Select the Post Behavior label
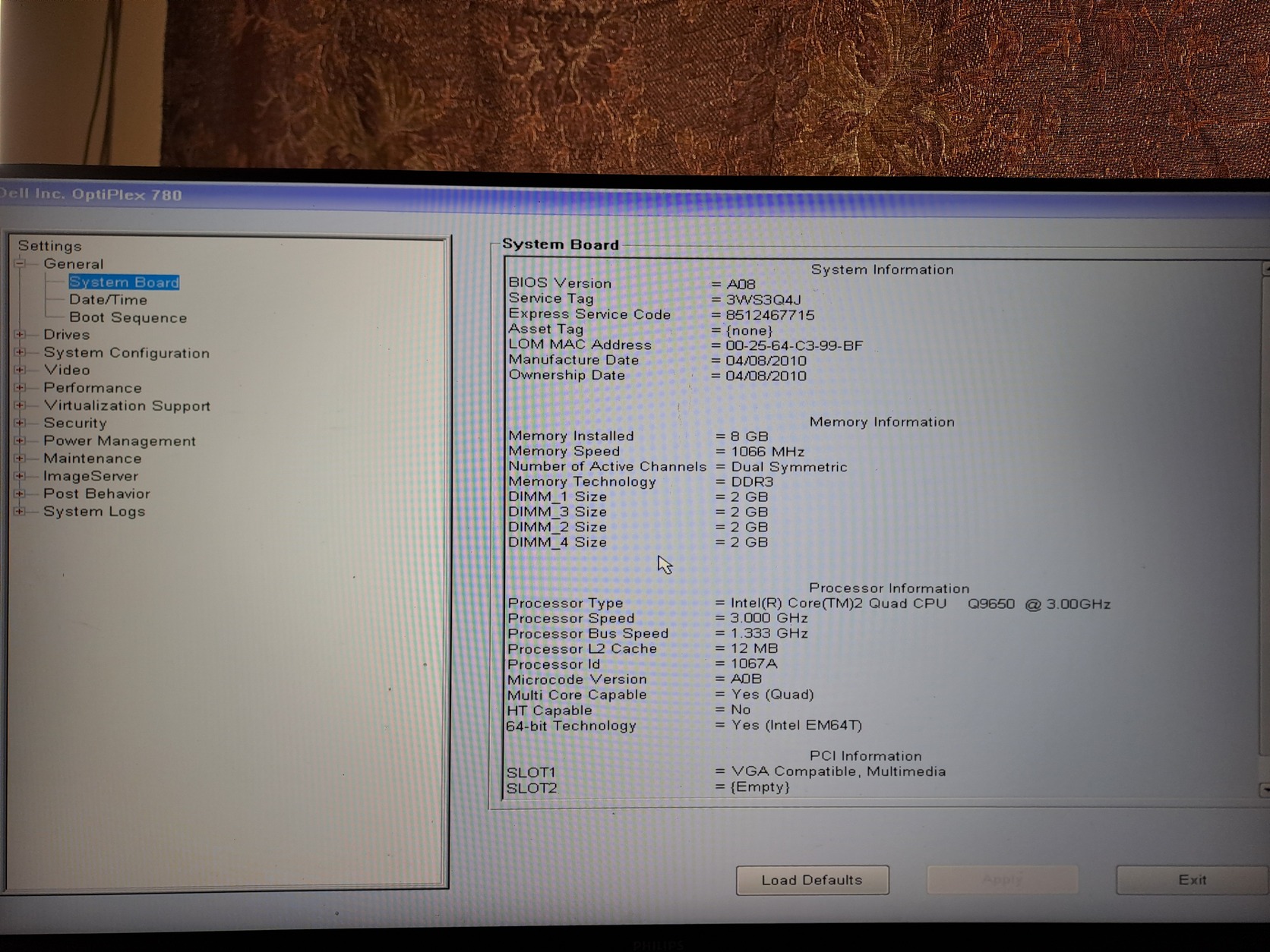 (x=96, y=493)
